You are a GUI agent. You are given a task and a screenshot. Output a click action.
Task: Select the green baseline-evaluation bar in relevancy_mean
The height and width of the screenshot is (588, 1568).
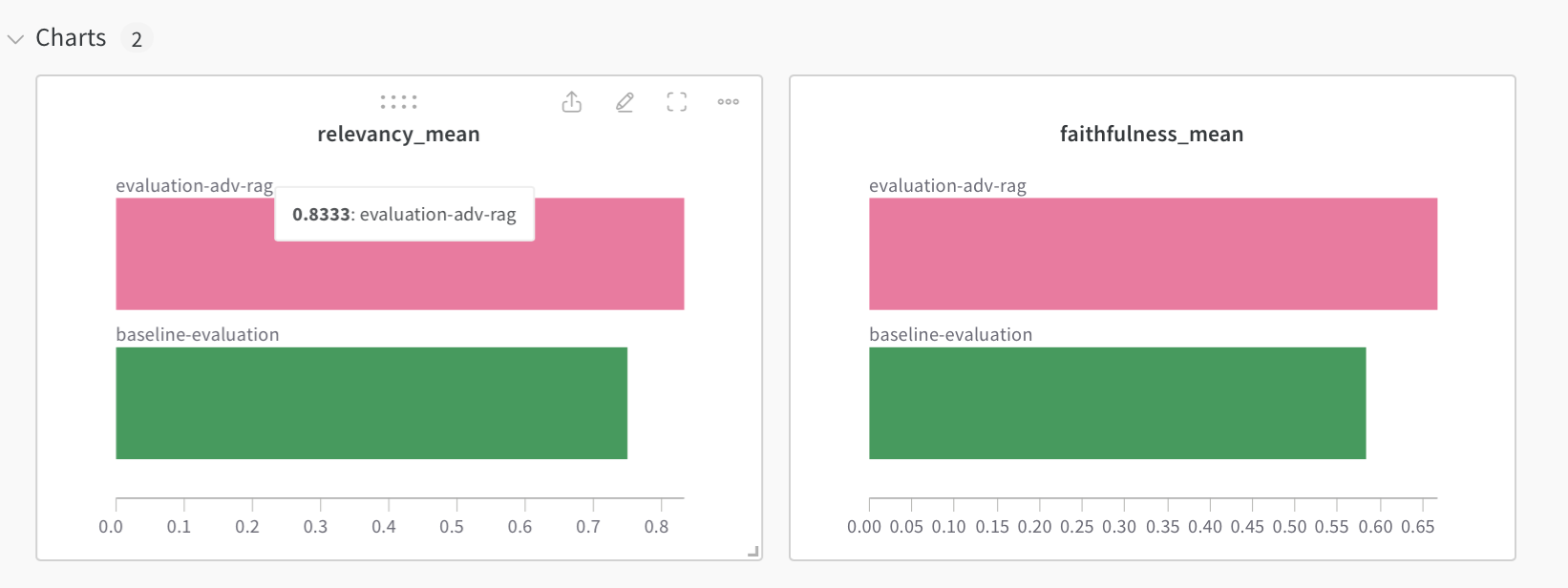coord(371,403)
